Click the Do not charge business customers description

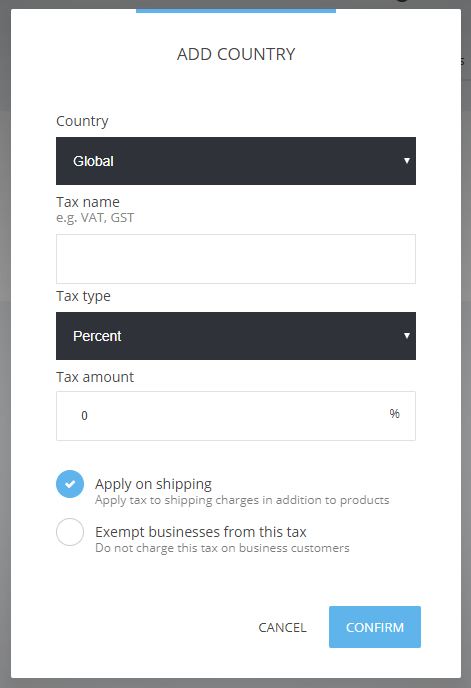[x=222, y=548]
